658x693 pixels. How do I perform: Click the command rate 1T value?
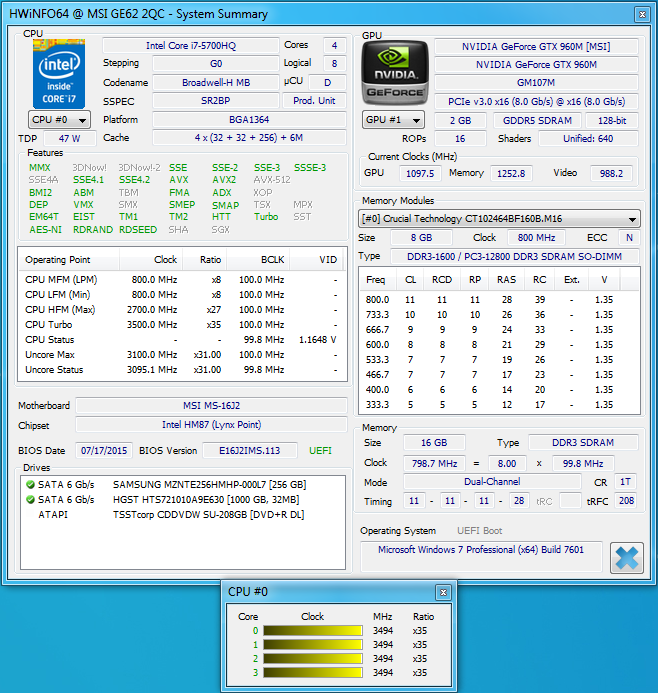[x=625, y=482]
